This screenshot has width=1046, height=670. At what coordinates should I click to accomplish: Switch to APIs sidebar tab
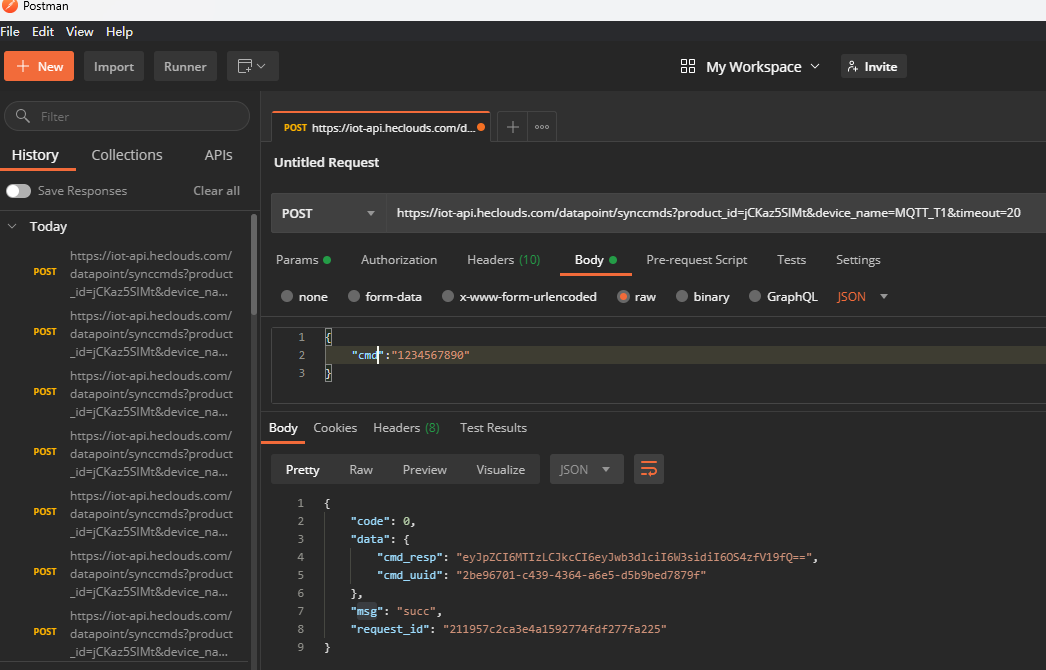(x=218, y=155)
